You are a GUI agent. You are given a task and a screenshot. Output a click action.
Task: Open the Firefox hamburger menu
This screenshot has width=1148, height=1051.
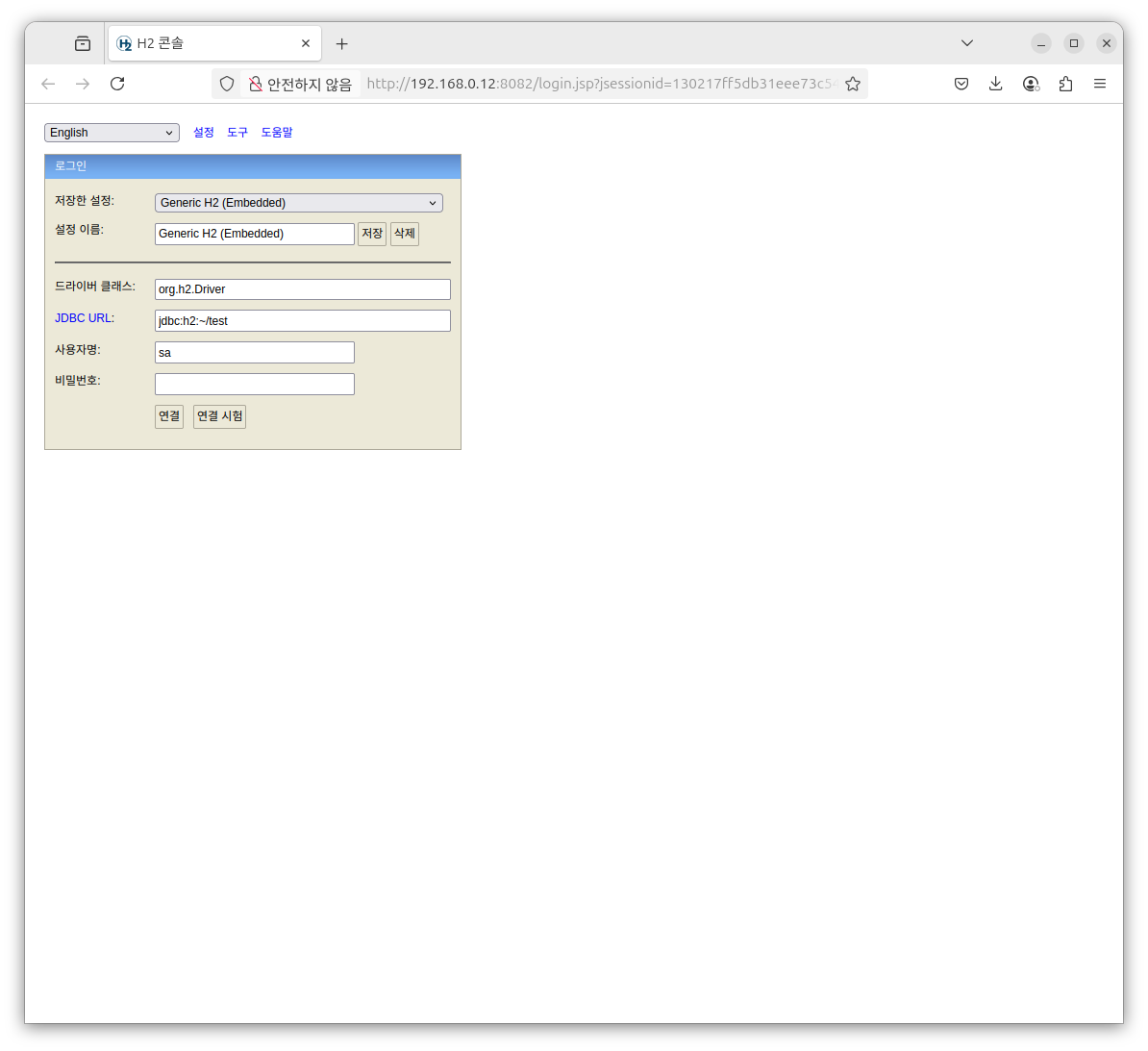click(1100, 84)
